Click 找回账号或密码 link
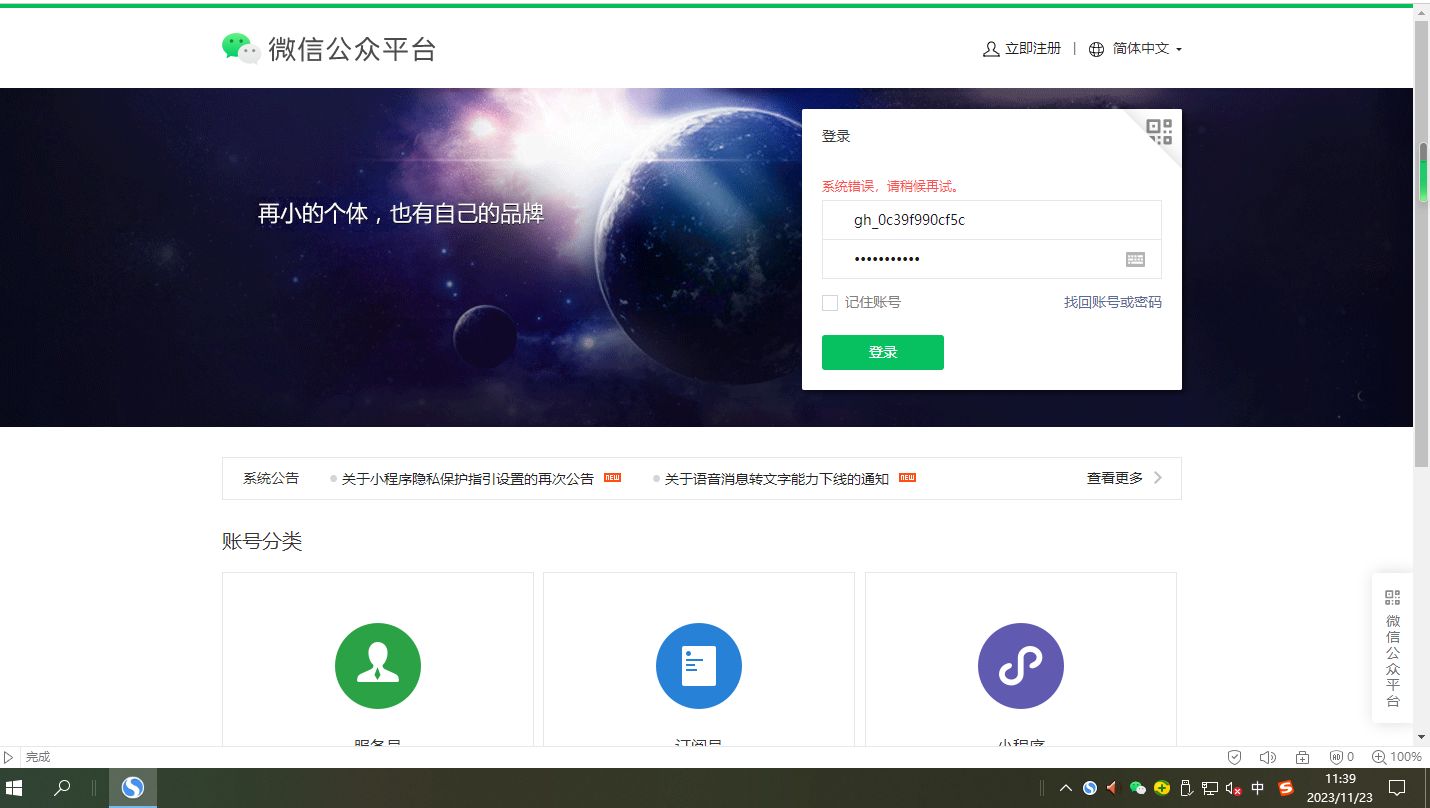 (1113, 302)
